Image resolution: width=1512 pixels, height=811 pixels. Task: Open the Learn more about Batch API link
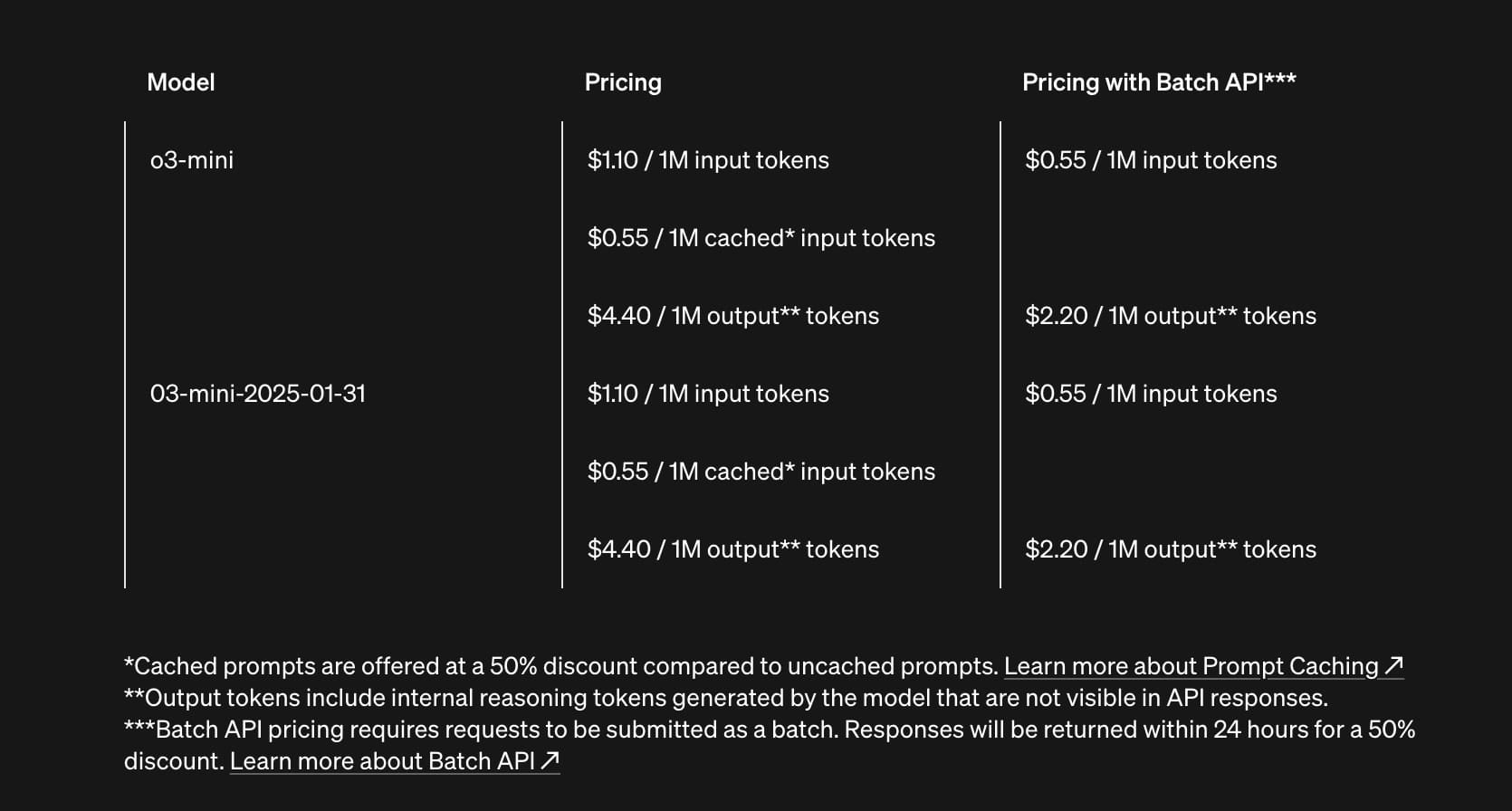click(382, 761)
